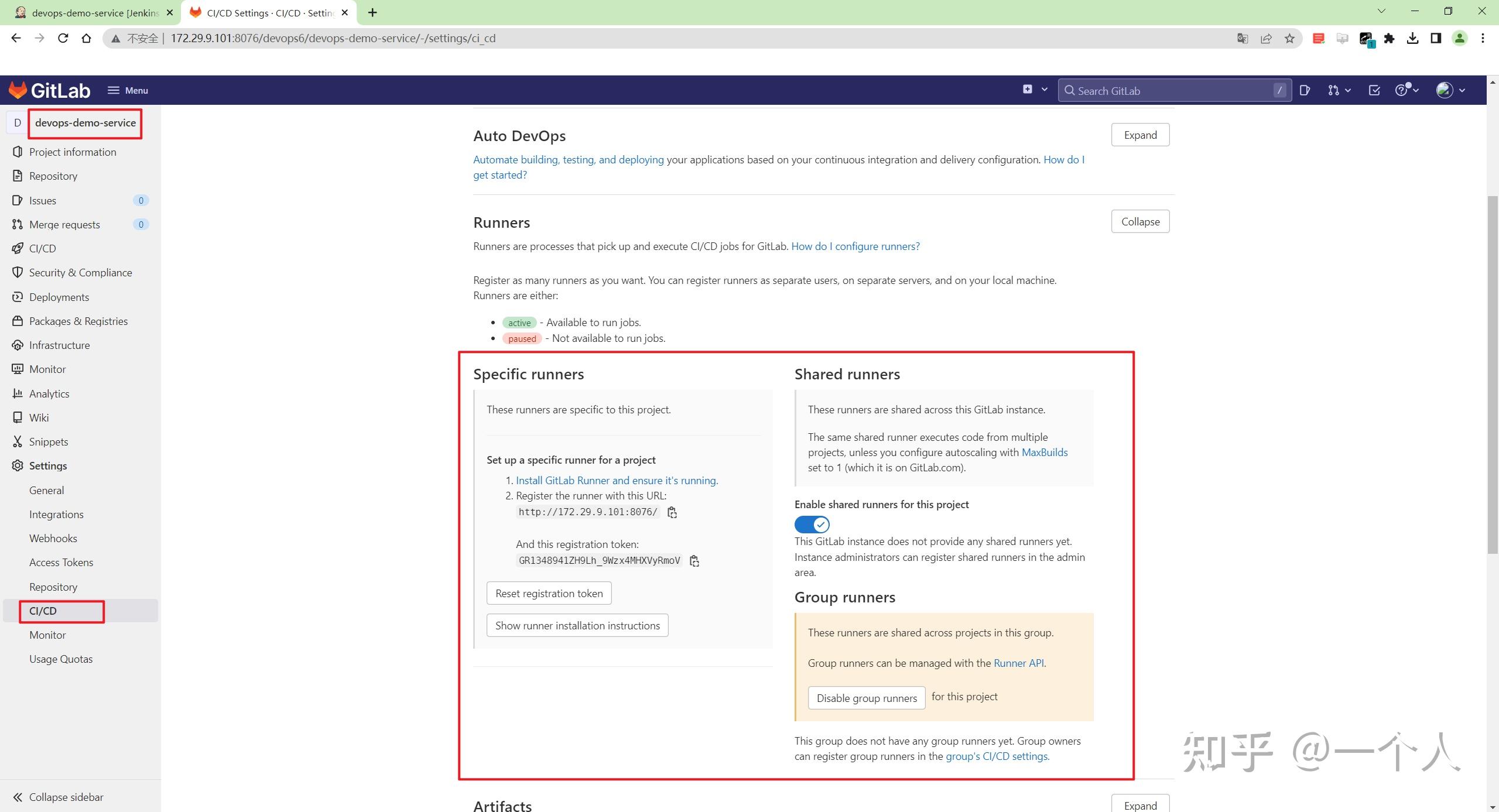Open the Help menu dropdown
The height and width of the screenshot is (812, 1499).
click(x=1406, y=90)
